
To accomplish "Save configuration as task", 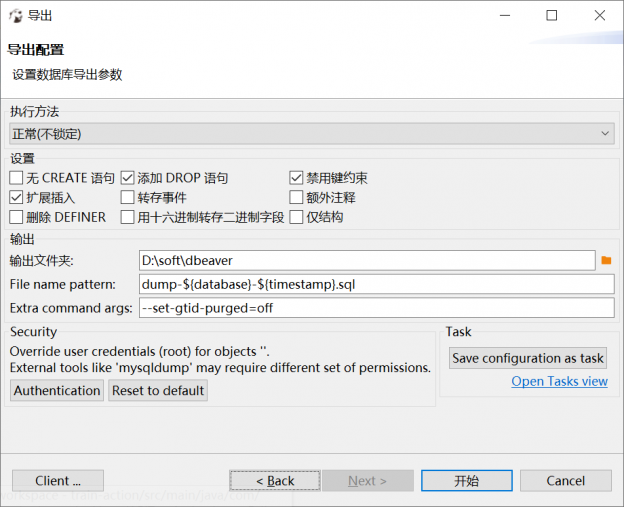I will point(528,358).
